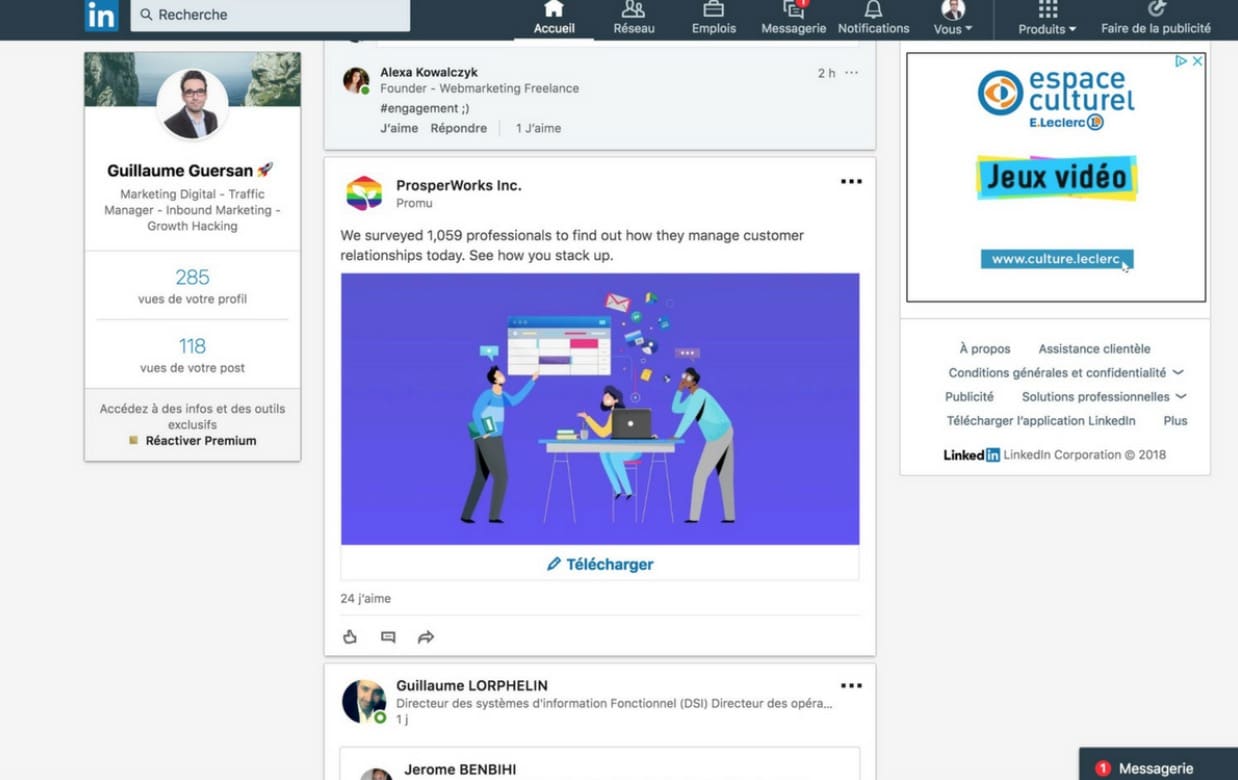Click the Réactiver Premium link

pos(201,441)
